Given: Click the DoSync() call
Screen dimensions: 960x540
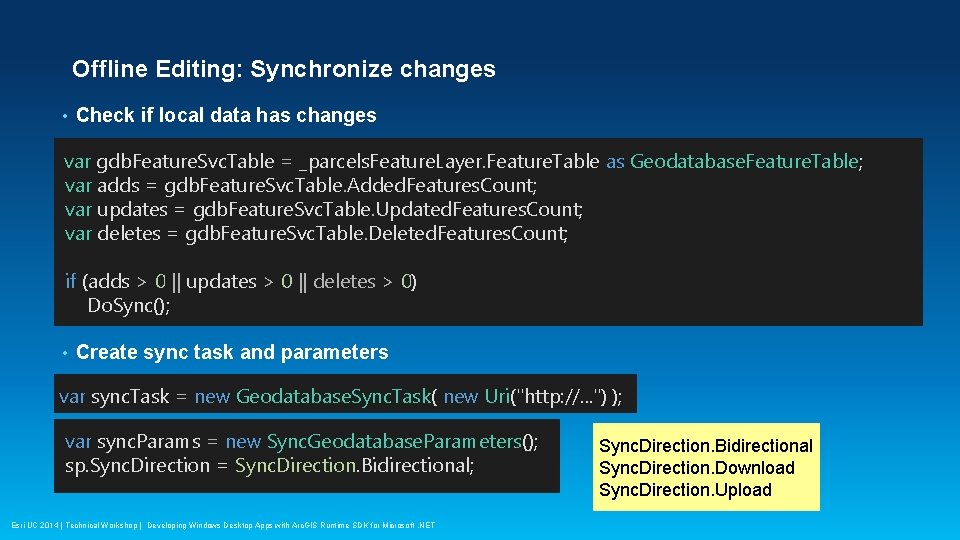Looking at the screenshot, I should [x=129, y=305].
